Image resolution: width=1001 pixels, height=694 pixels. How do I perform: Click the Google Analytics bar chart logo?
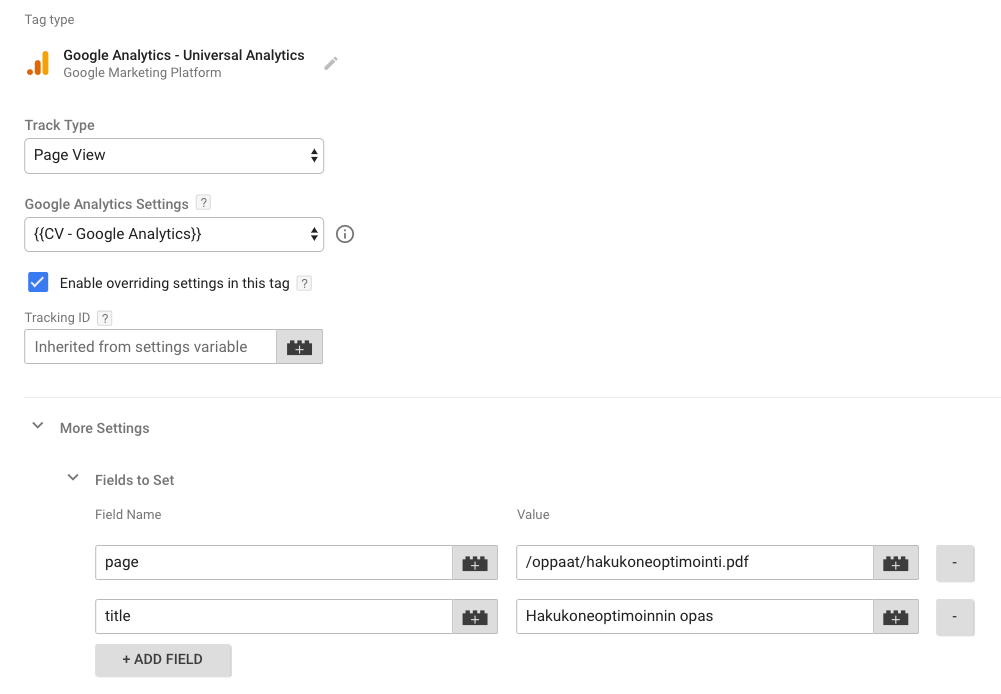pyautogui.click(x=38, y=64)
